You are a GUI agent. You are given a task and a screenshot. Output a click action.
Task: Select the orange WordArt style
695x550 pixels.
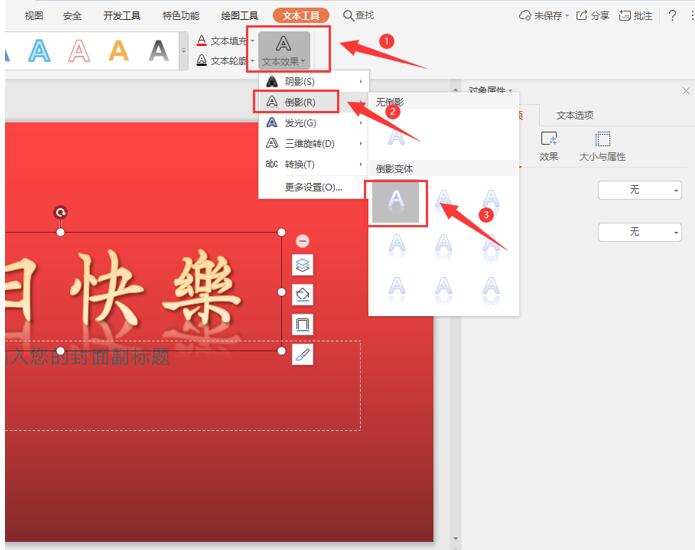coord(119,51)
